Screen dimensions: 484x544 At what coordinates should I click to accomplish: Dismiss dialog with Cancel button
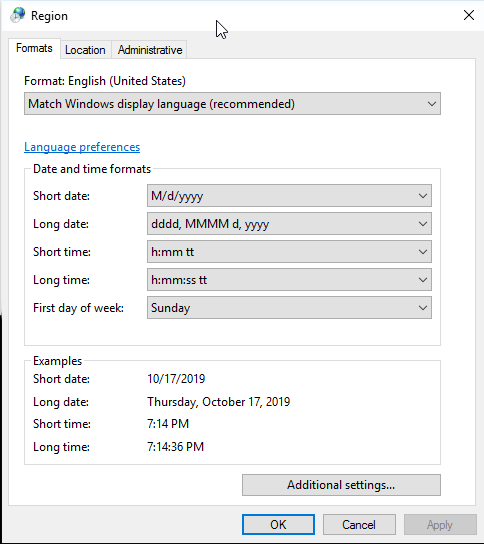(x=359, y=525)
